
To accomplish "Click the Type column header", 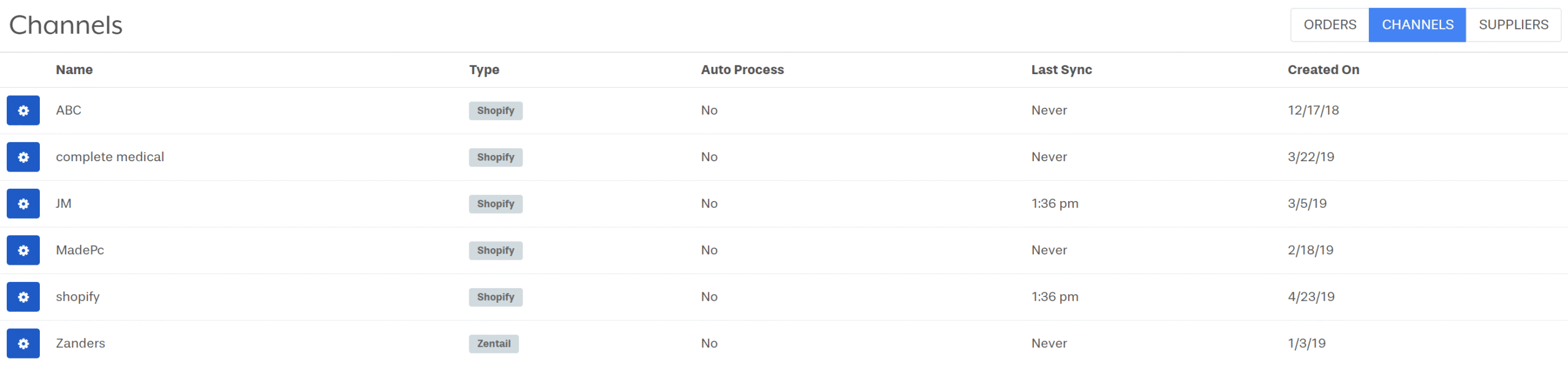I will (x=484, y=70).
